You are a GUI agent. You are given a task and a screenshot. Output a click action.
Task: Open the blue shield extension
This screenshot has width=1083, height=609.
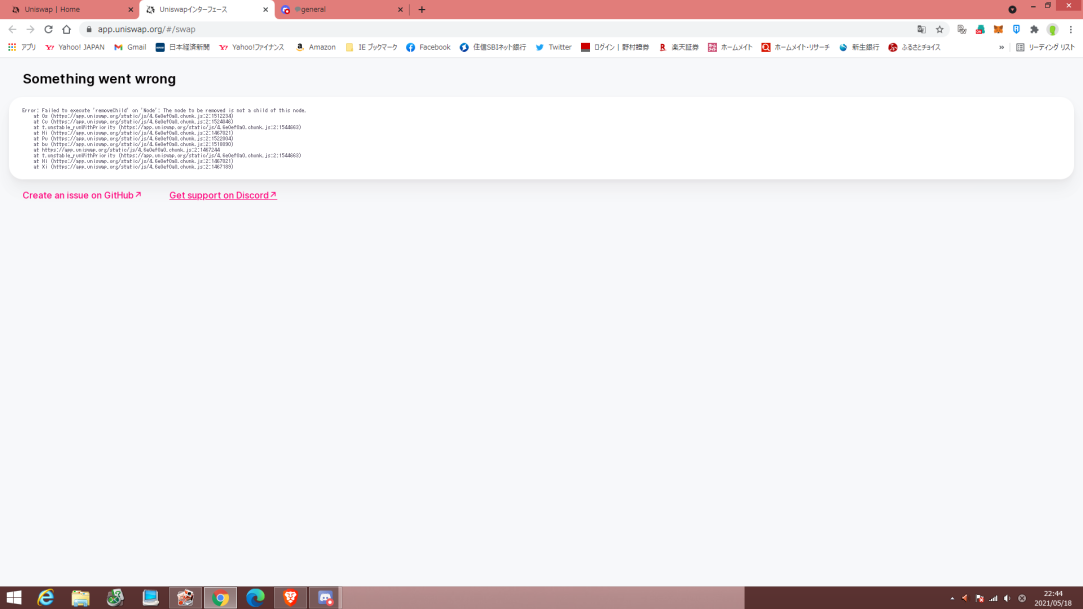point(1016,30)
